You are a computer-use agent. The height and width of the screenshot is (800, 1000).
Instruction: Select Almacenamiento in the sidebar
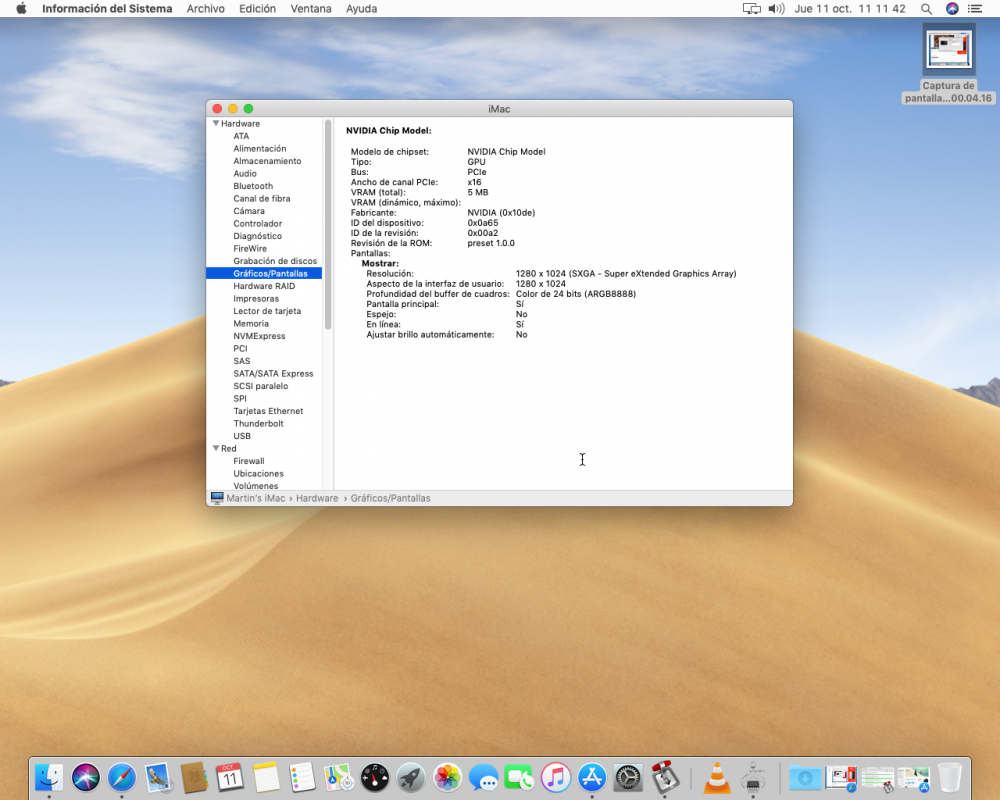(x=267, y=161)
